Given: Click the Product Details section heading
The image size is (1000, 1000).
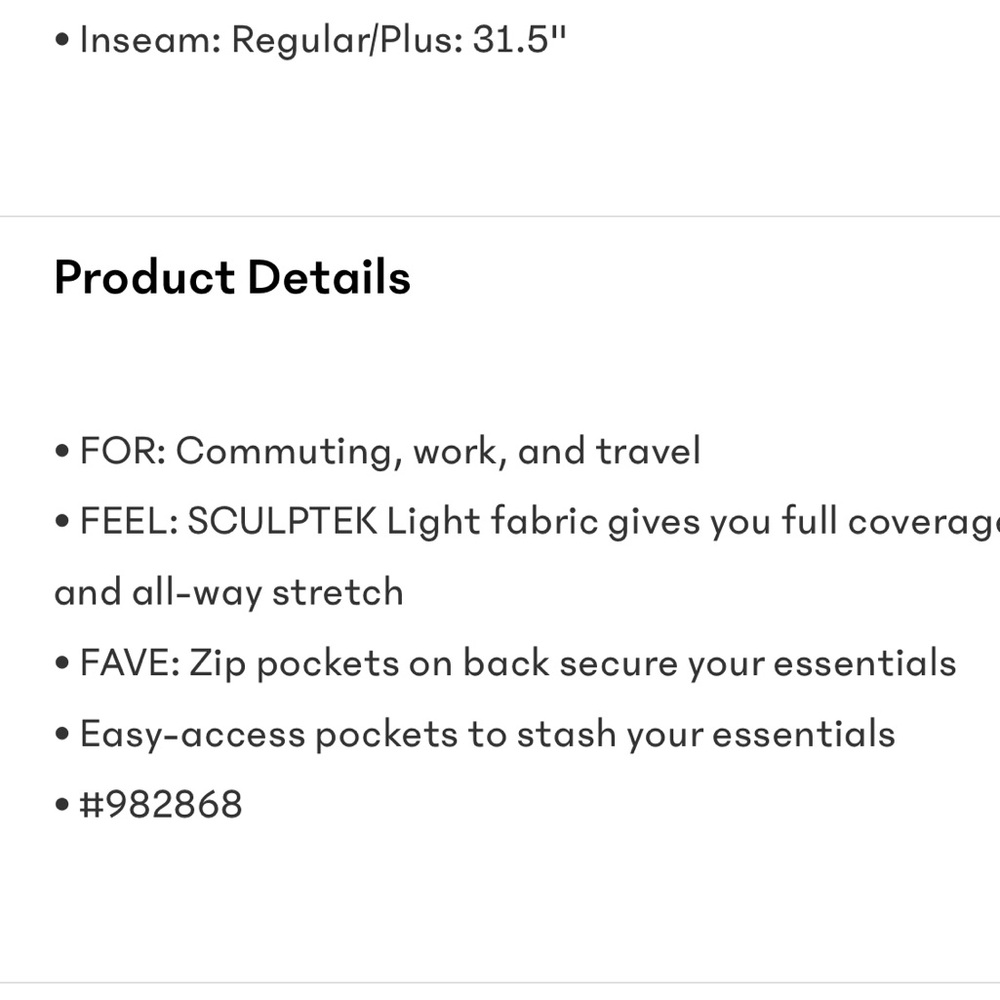Looking at the screenshot, I should pyautogui.click(x=232, y=278).
